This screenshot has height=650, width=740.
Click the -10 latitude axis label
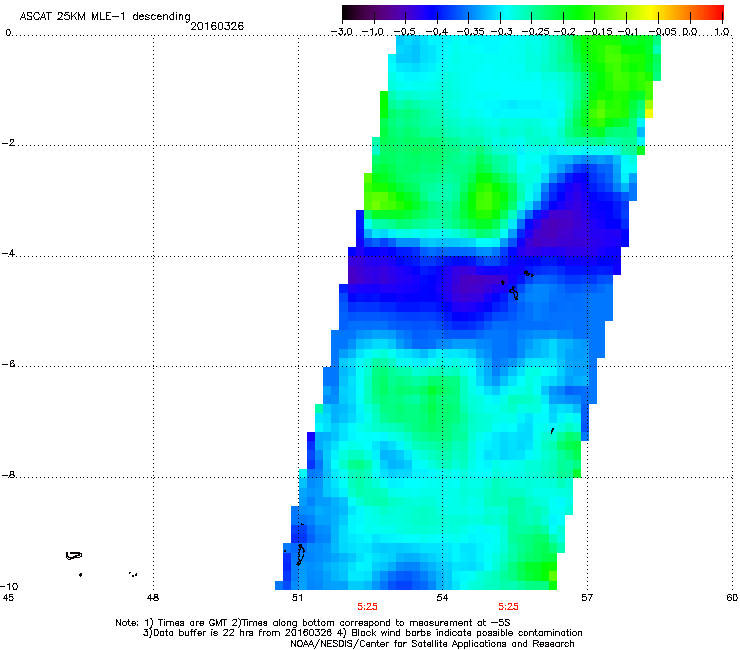tap(9, 586)
